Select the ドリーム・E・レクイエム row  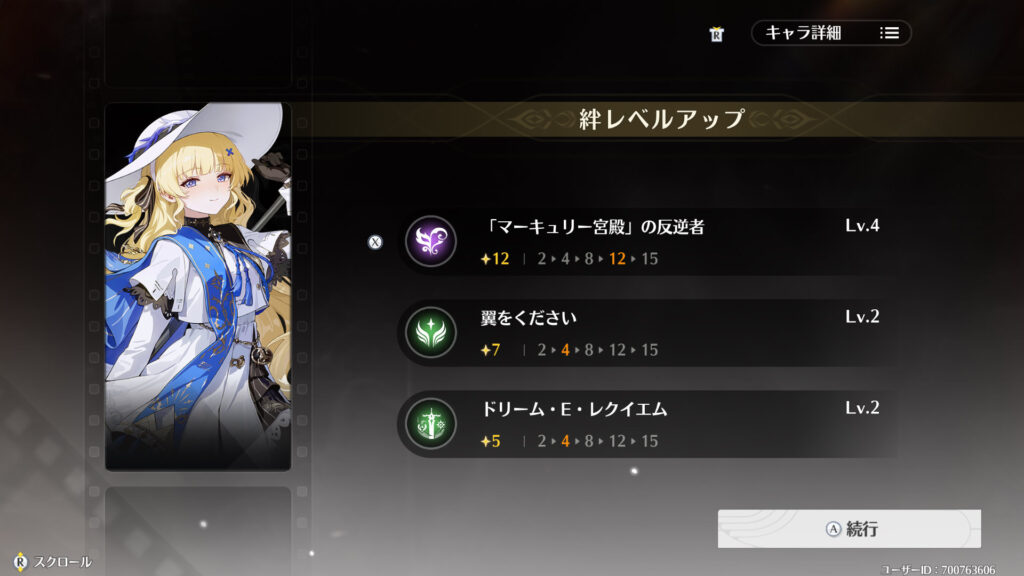647,424
